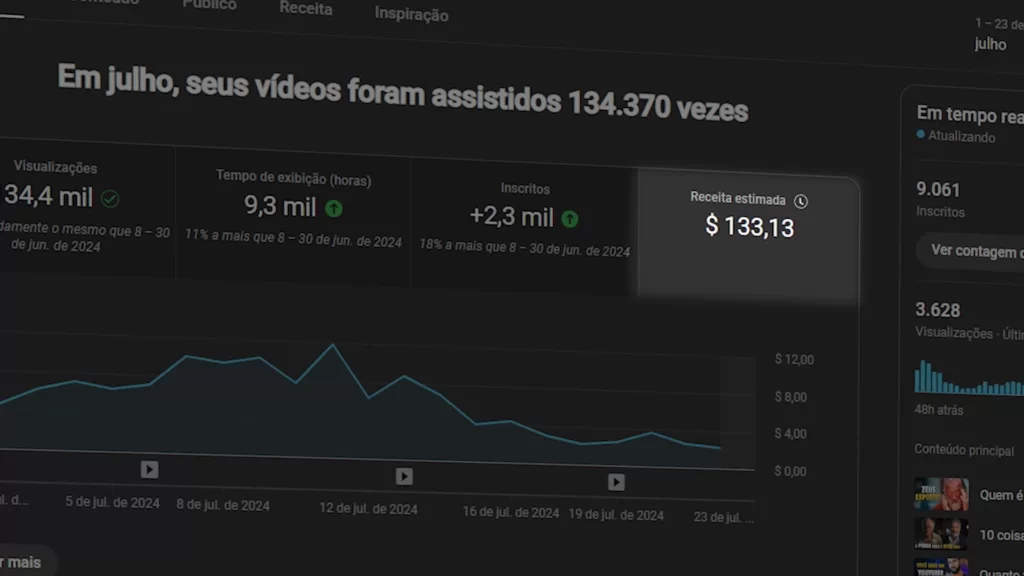This screenshot has width=1024, height=576.
Task: Click the green up arrow beside +2,3 mil
Action: pyautogui.click(x=569, y=219)
